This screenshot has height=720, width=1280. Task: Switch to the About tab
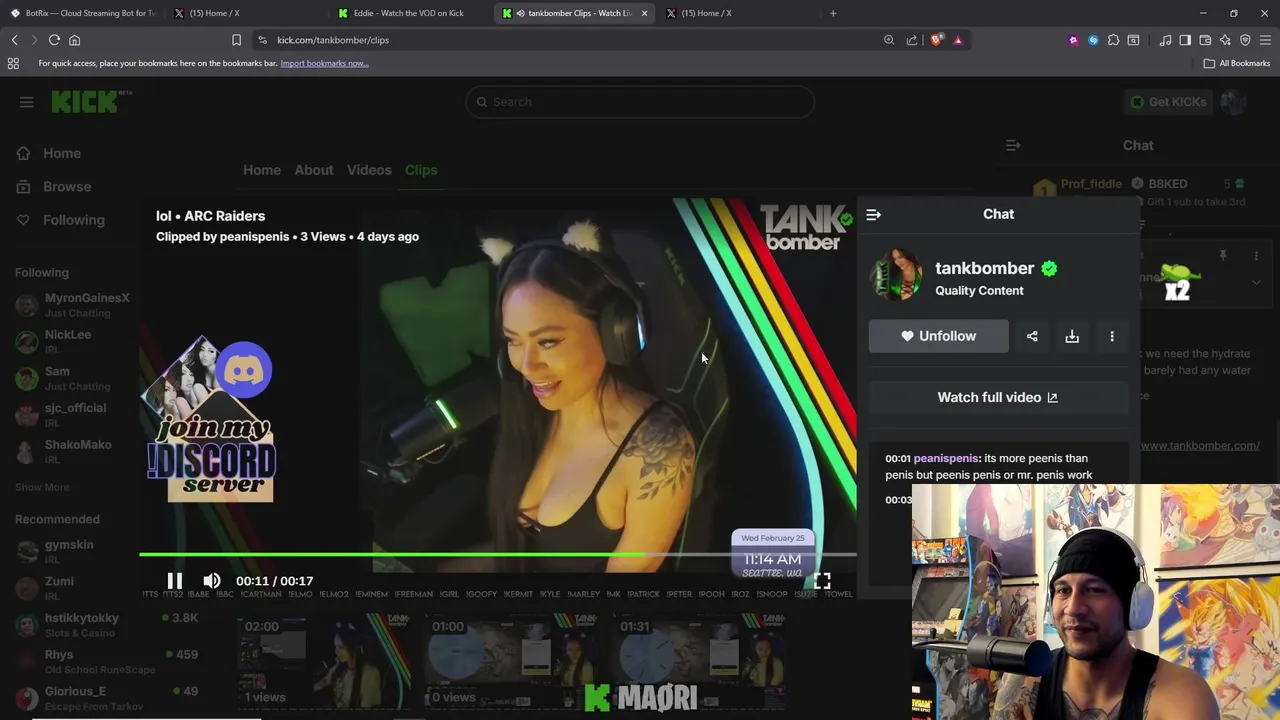314,170
